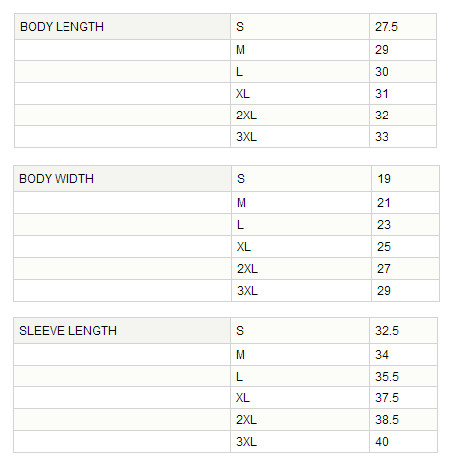The height and width of the screenshot is (466, 452).
Task: Select body width value 27
Action: click(x=384, y=269)
